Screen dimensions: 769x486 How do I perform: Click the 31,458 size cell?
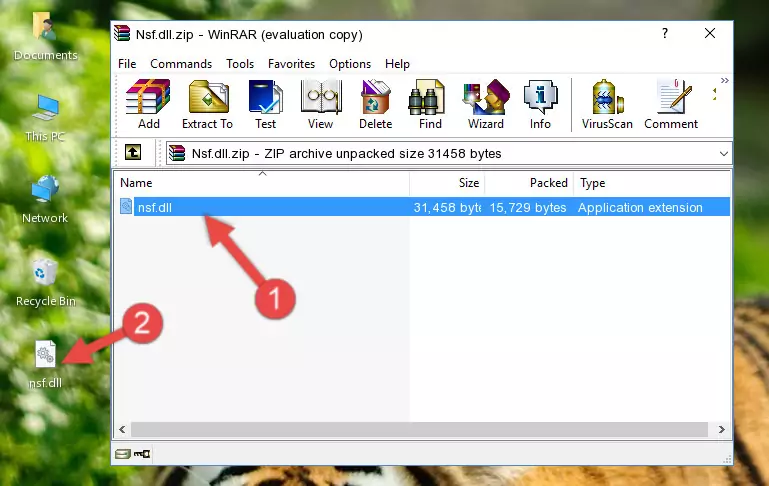tap(447, 207)
